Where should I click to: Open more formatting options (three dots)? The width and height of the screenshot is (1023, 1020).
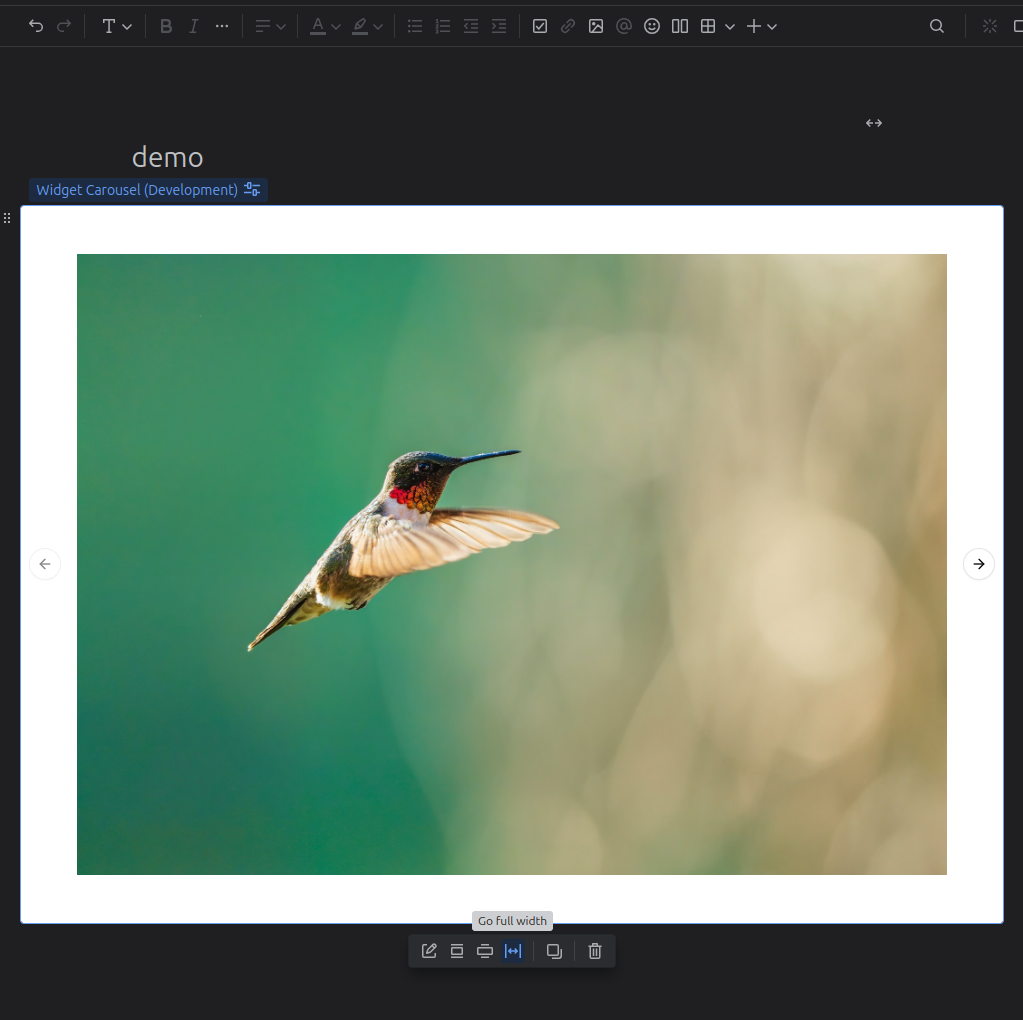pyautogui.click(x=222, y=26)
